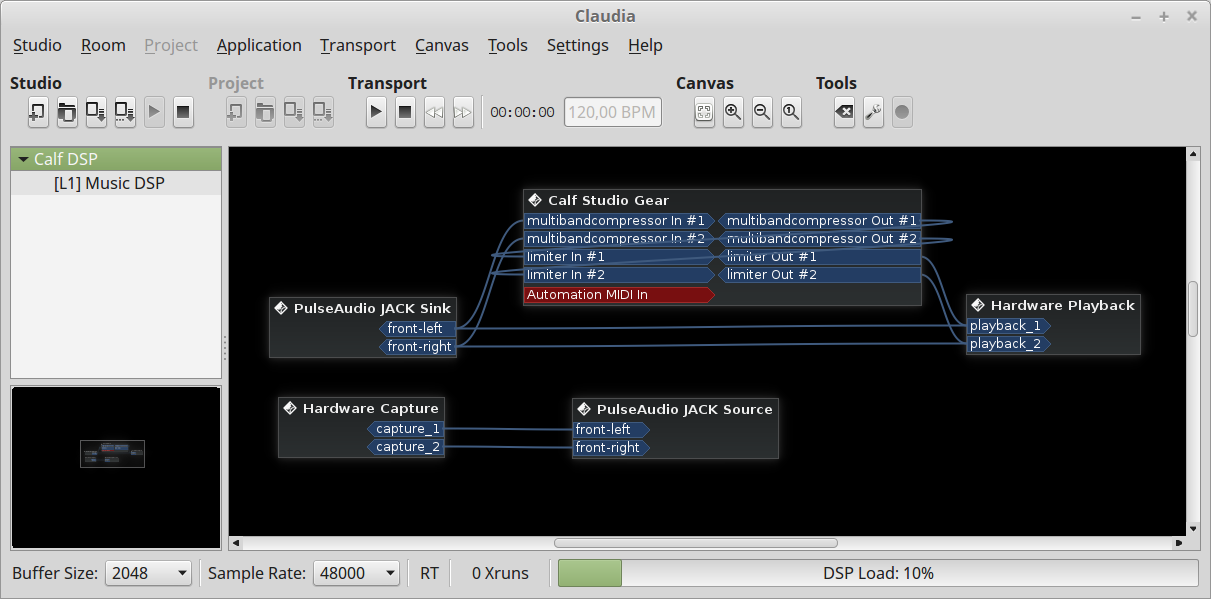Click the 120,00 BPM tempo field
This screenshot has height=599, width=1211.
click(x=612, y=112)
